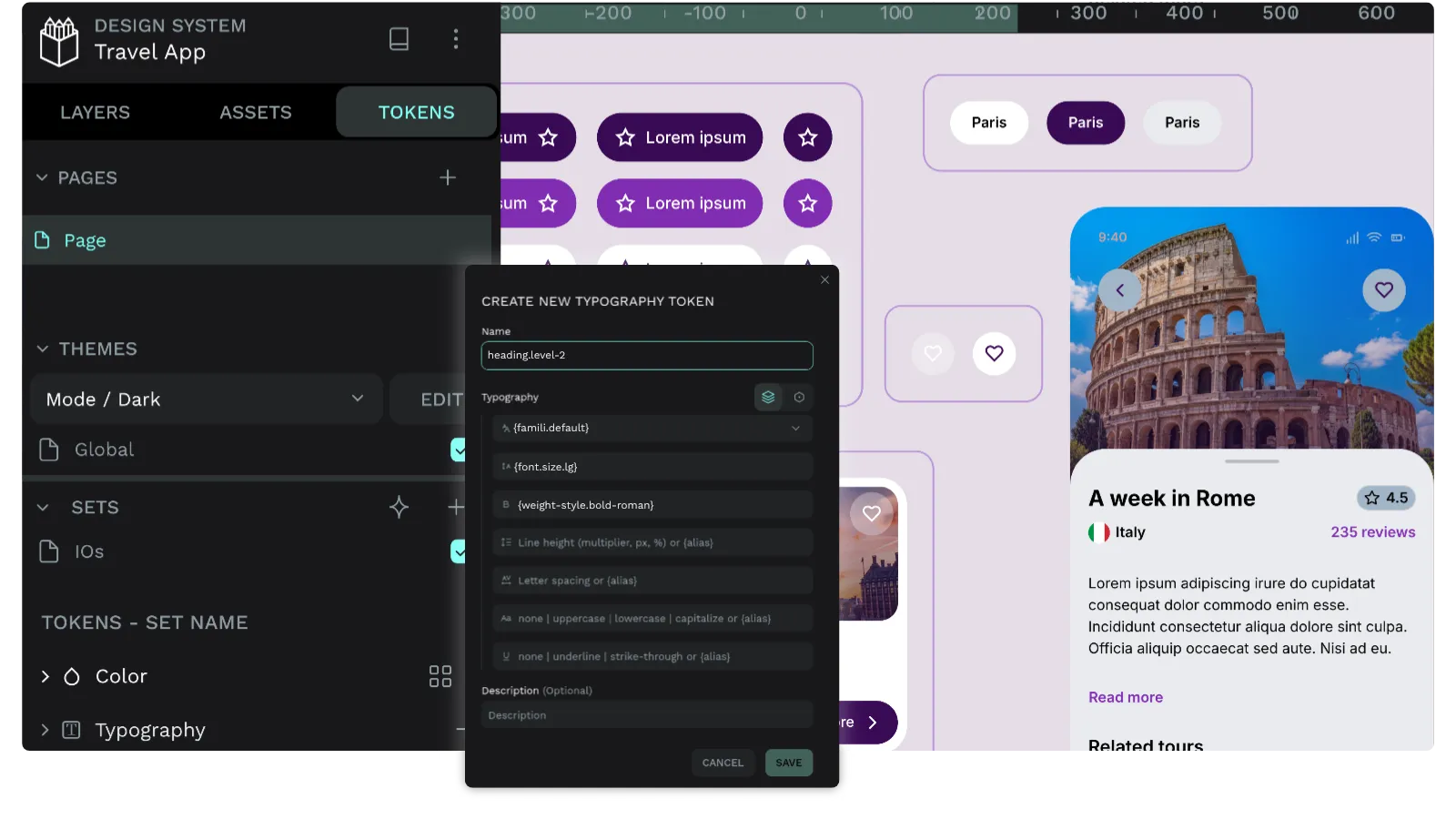Viewport: 1456px width, 819px height.
Task: Click the text decoration underline field
Action: [x=652, y=656]
